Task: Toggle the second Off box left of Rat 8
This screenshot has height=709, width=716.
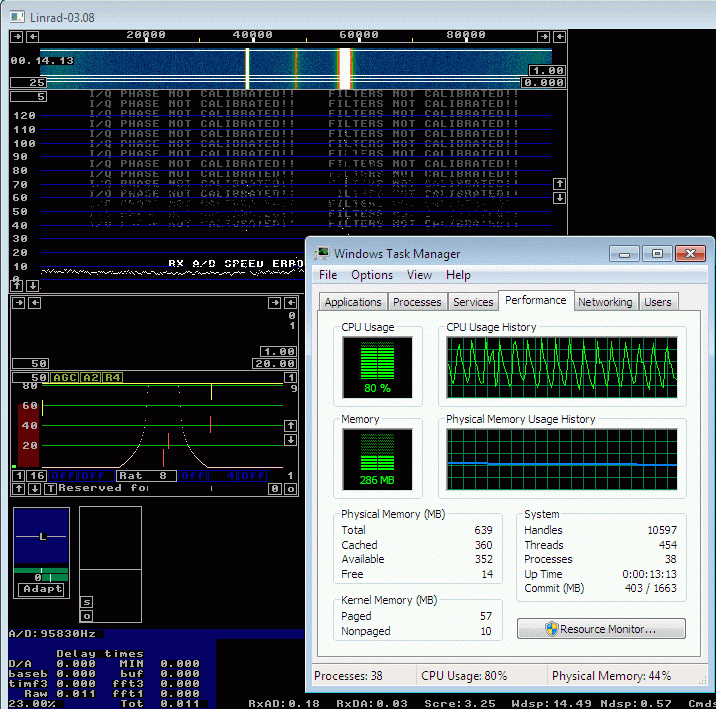Action: 96,476
